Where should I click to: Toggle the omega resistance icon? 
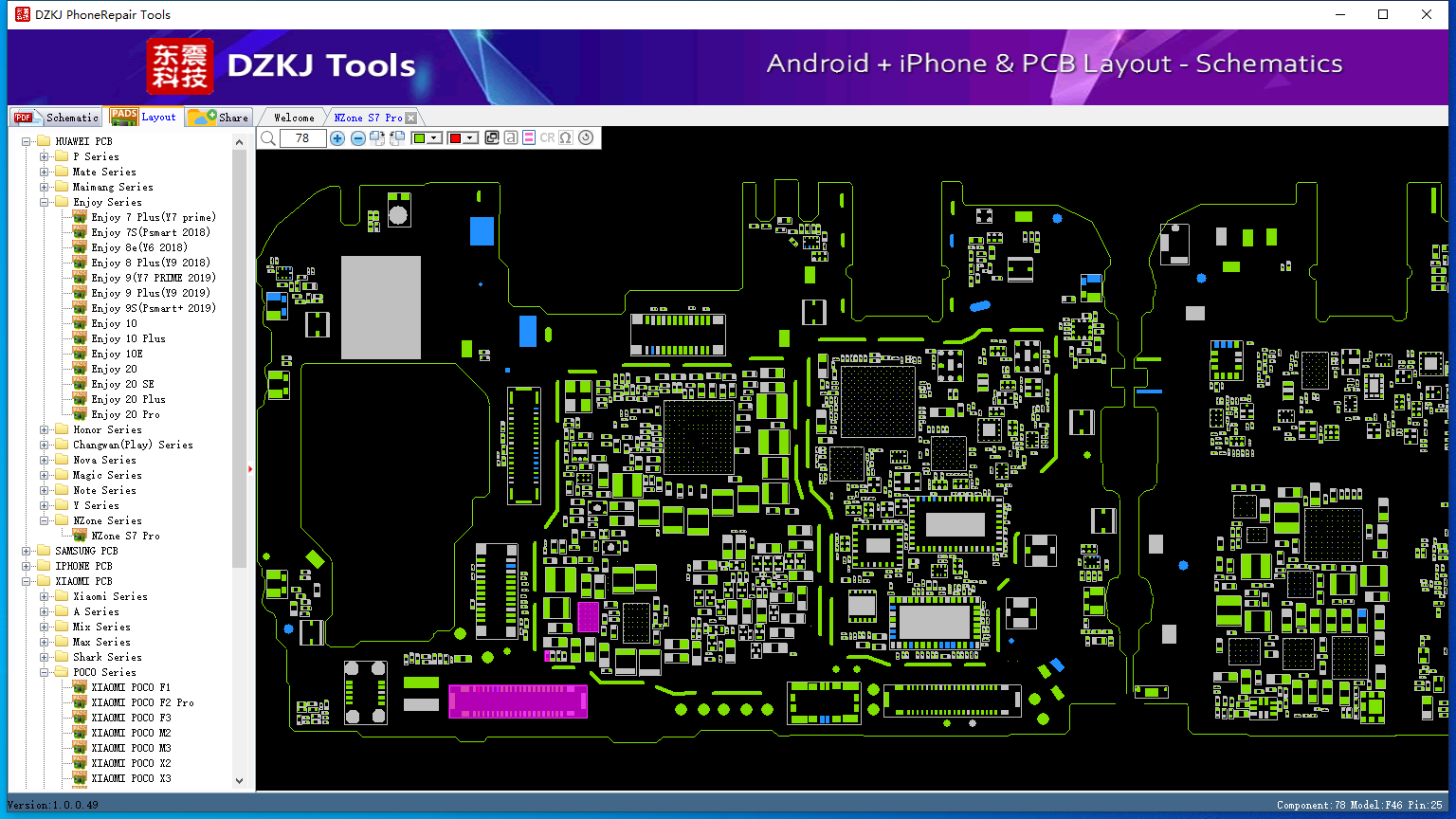pos(566,138)
